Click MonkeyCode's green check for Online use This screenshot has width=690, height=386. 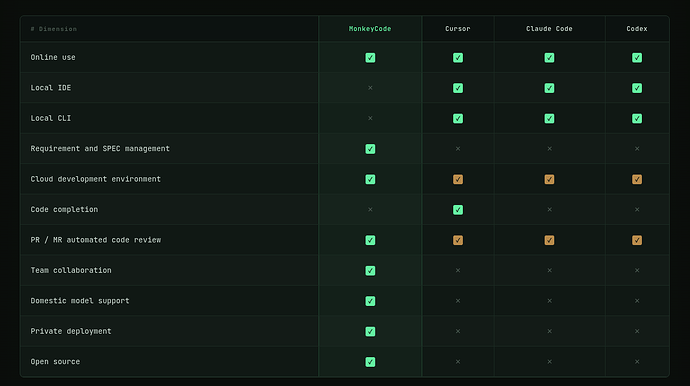[x=370, y=58]
